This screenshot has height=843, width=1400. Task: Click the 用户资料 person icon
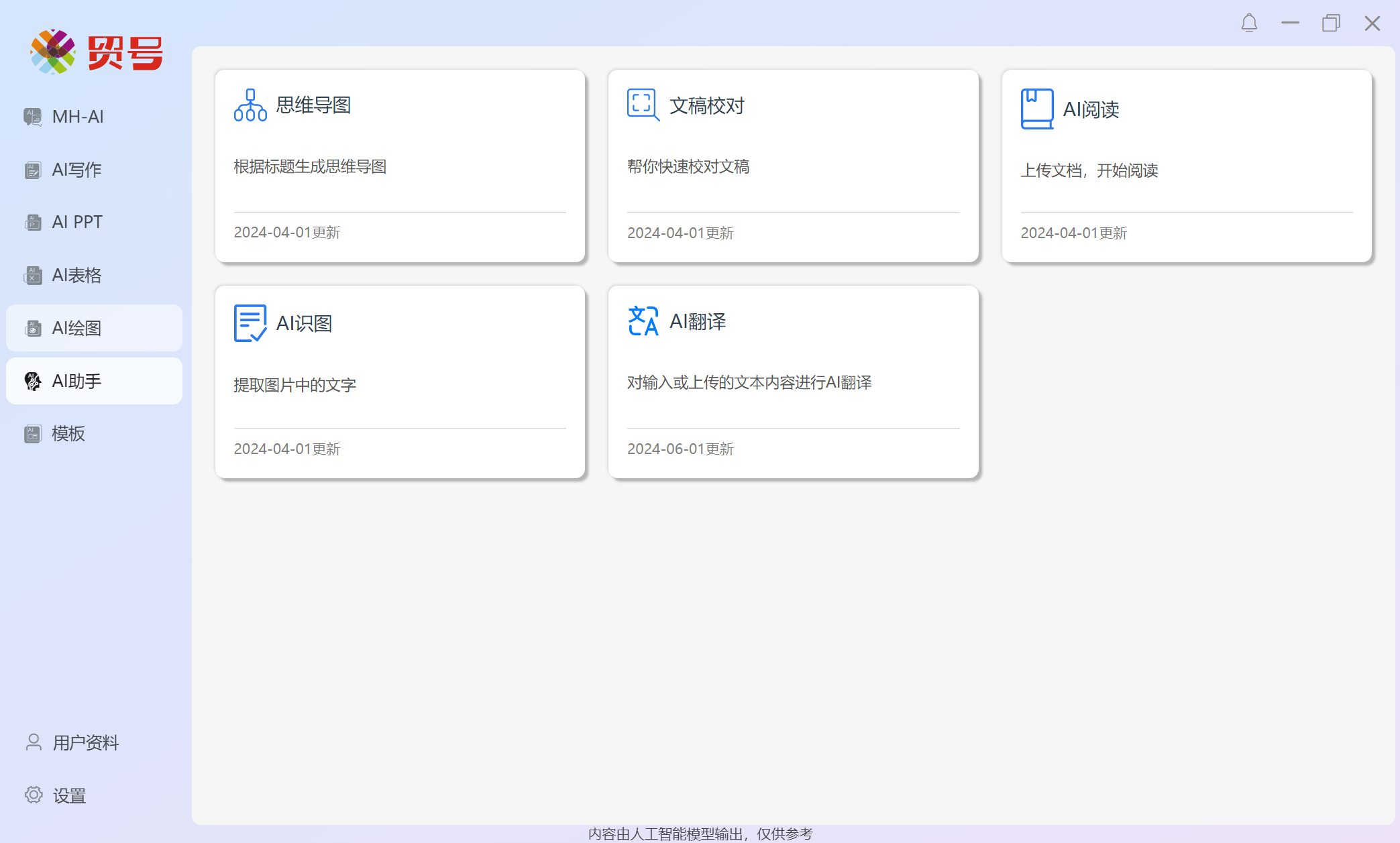click(34, 742)
